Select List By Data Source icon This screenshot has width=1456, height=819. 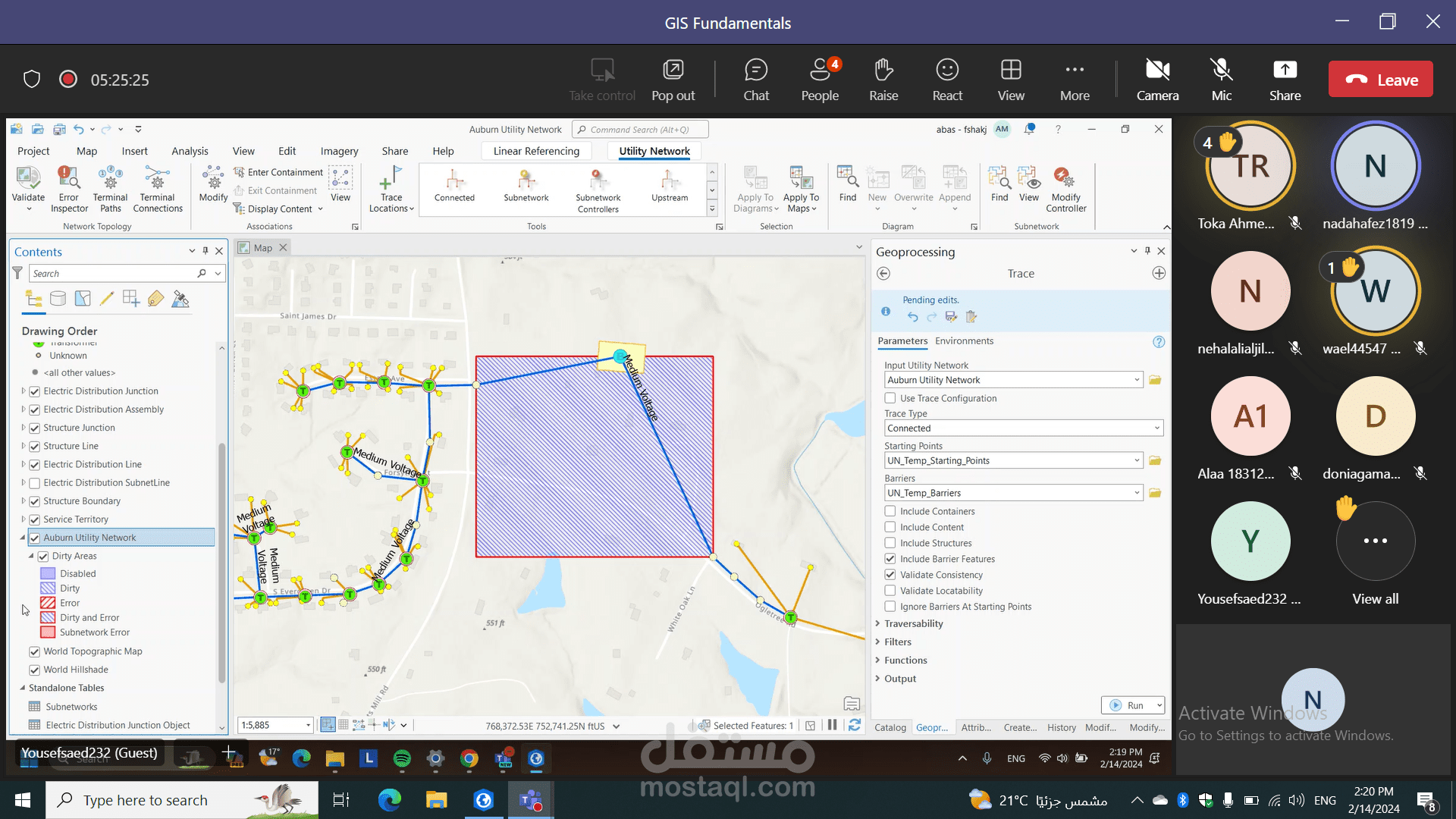click(x=58, y=299)
